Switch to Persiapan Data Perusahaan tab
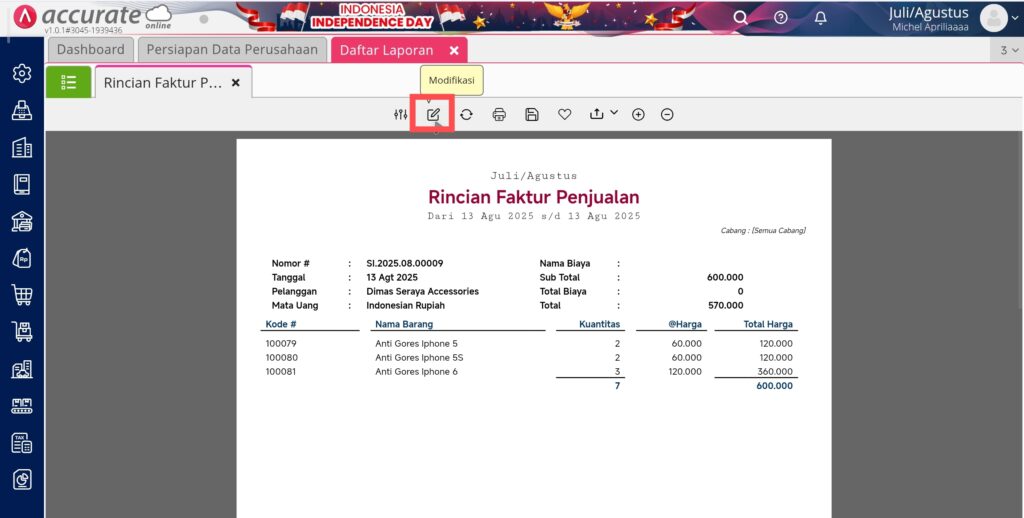This screenshot has width=1024, height=518. pyautogui.click(x=232, y=50)
